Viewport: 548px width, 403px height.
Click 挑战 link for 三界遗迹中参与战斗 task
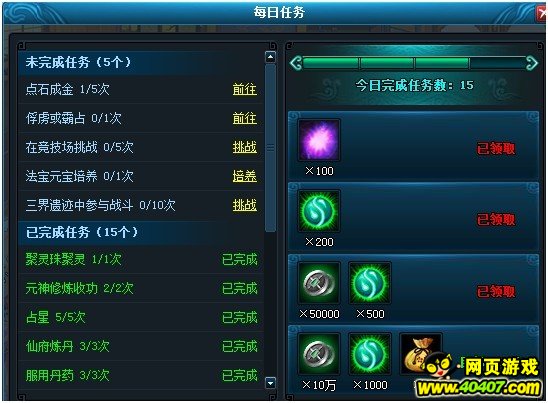click(x=245, y=205)
